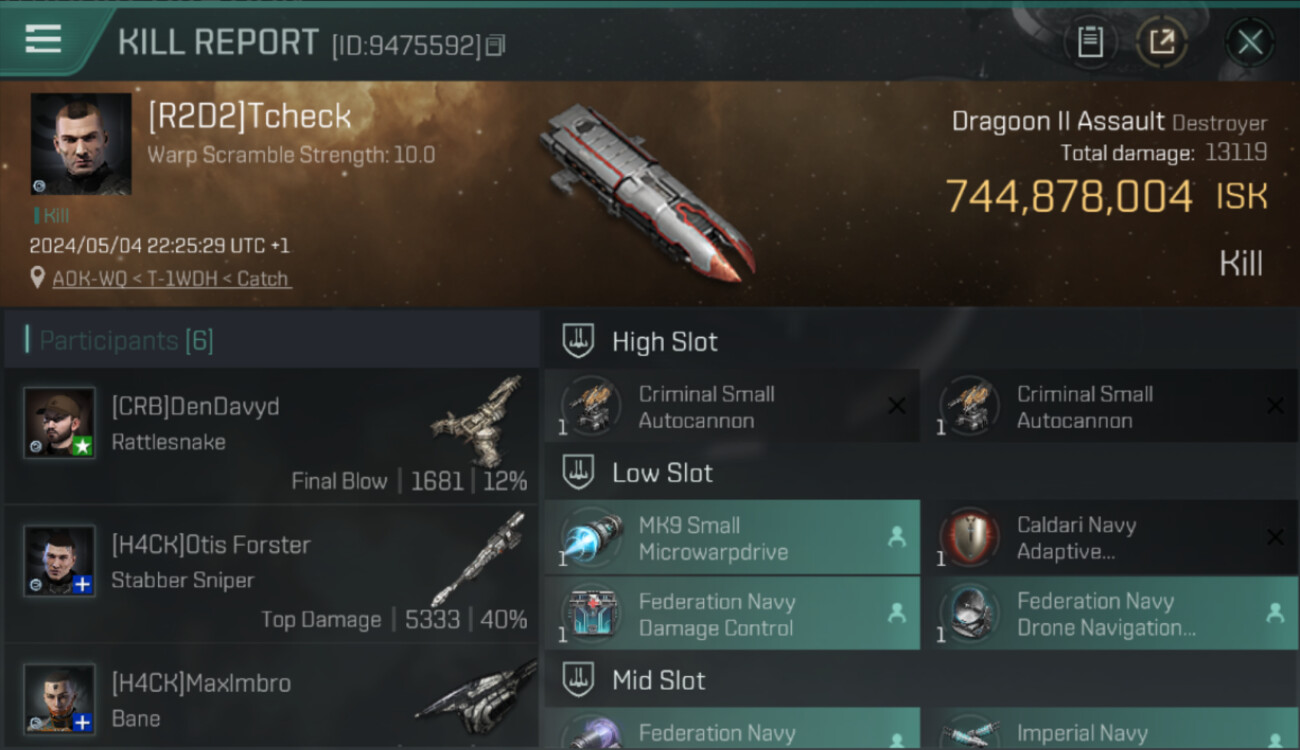Select Otis Forster's portrait icon
Viewport: 1300px width, 750px height.
pos(60,560)
